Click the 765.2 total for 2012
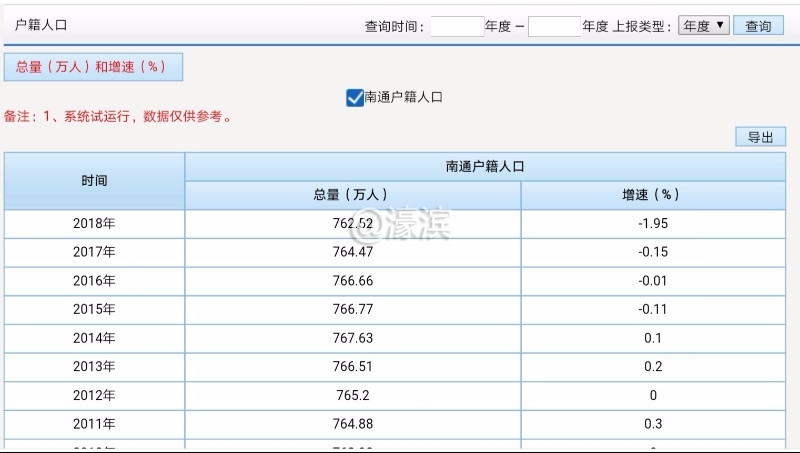 352,395
